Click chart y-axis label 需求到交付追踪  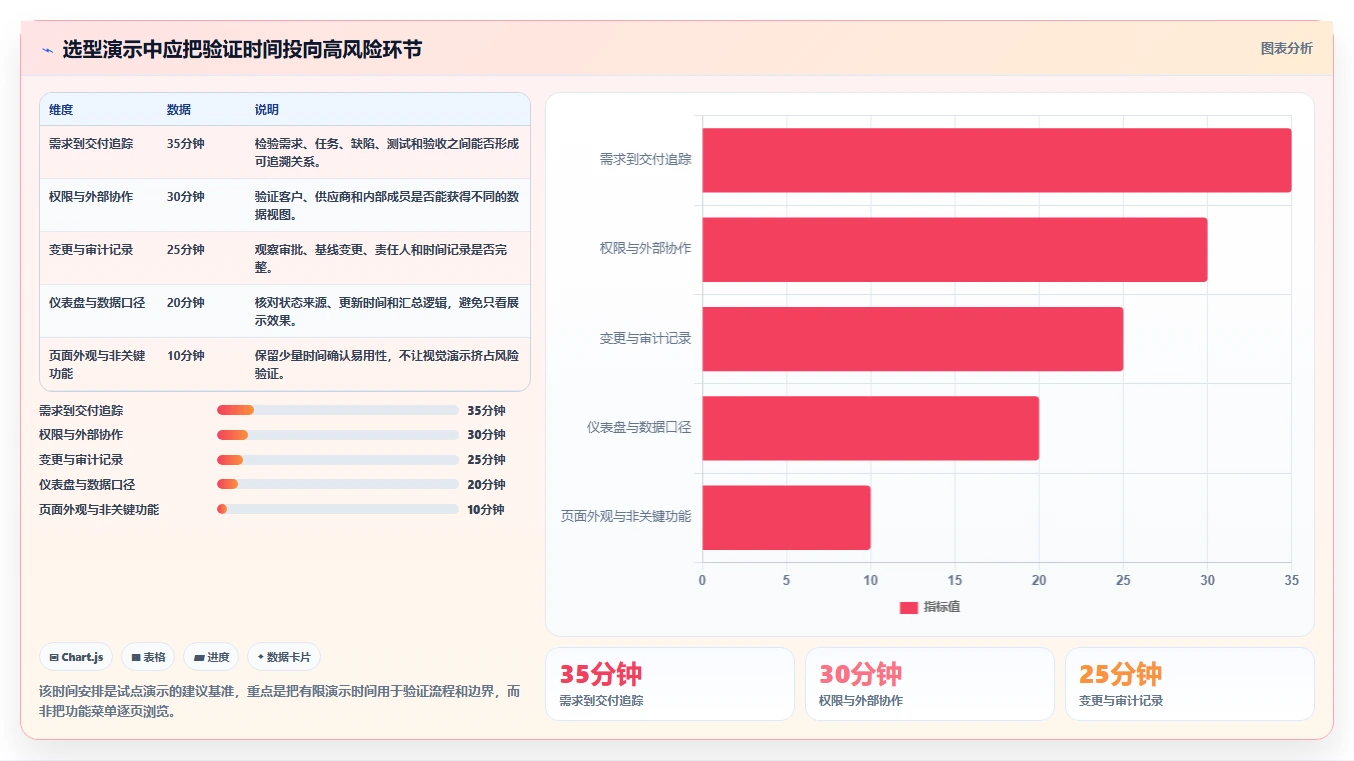(x=645, y=159)
